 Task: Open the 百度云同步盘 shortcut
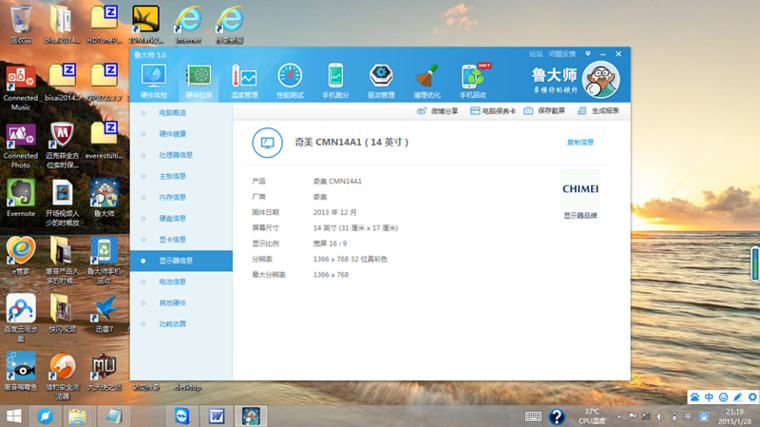tap(20, 318)
